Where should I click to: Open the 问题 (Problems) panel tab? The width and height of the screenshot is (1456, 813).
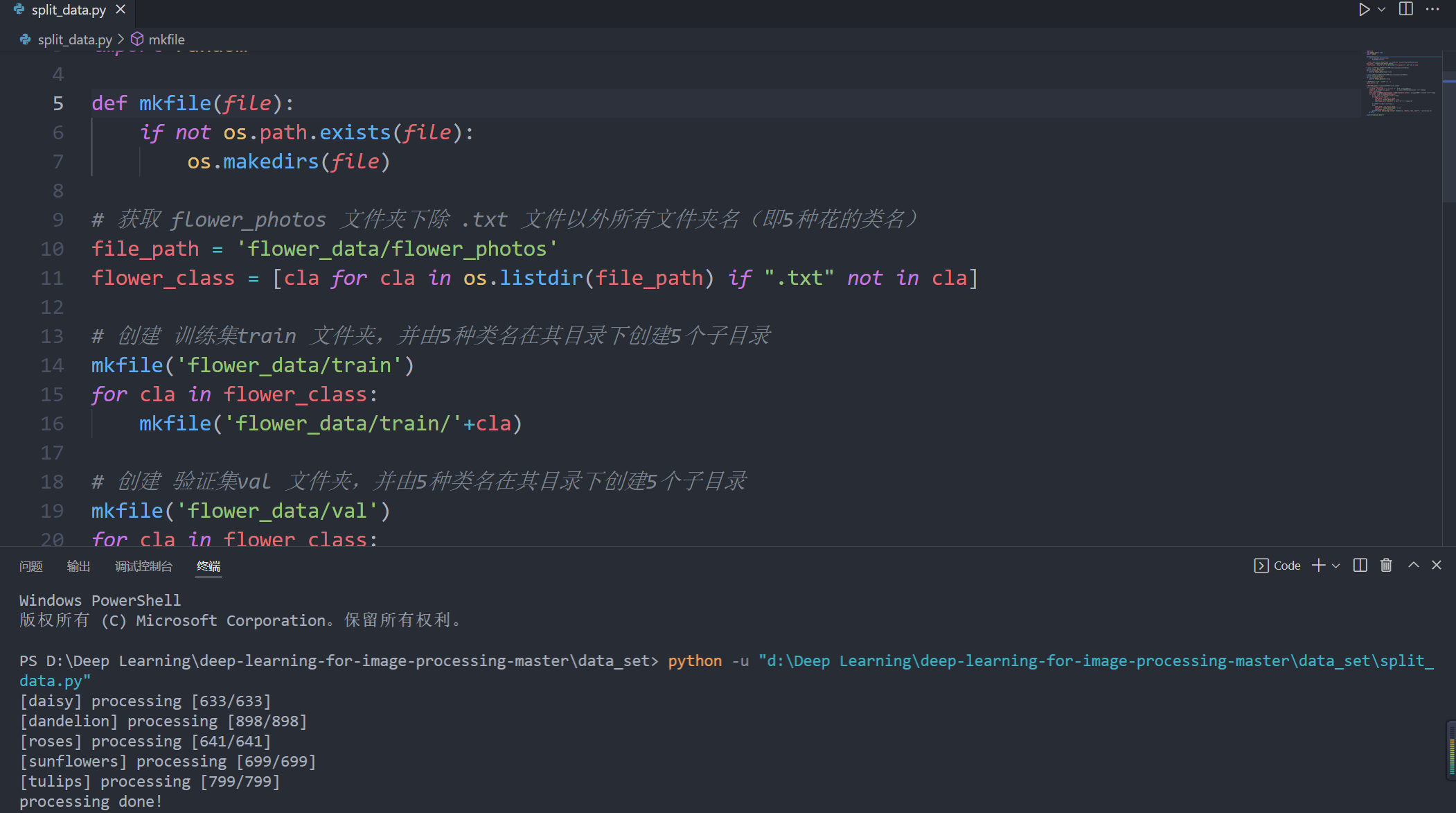click(31, 566)
